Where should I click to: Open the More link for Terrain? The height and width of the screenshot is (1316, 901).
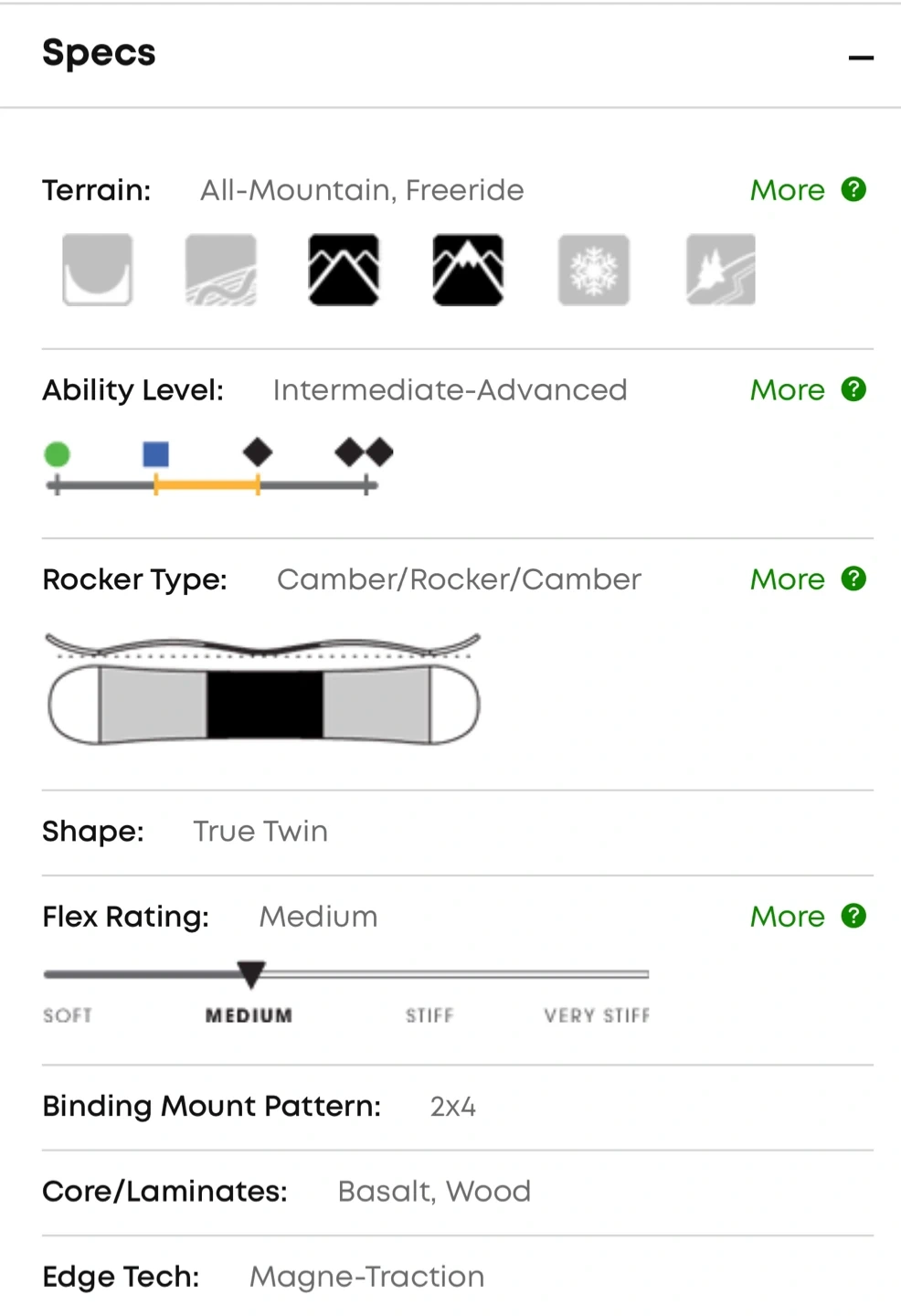pyautogui.click(x=787, y=190)
